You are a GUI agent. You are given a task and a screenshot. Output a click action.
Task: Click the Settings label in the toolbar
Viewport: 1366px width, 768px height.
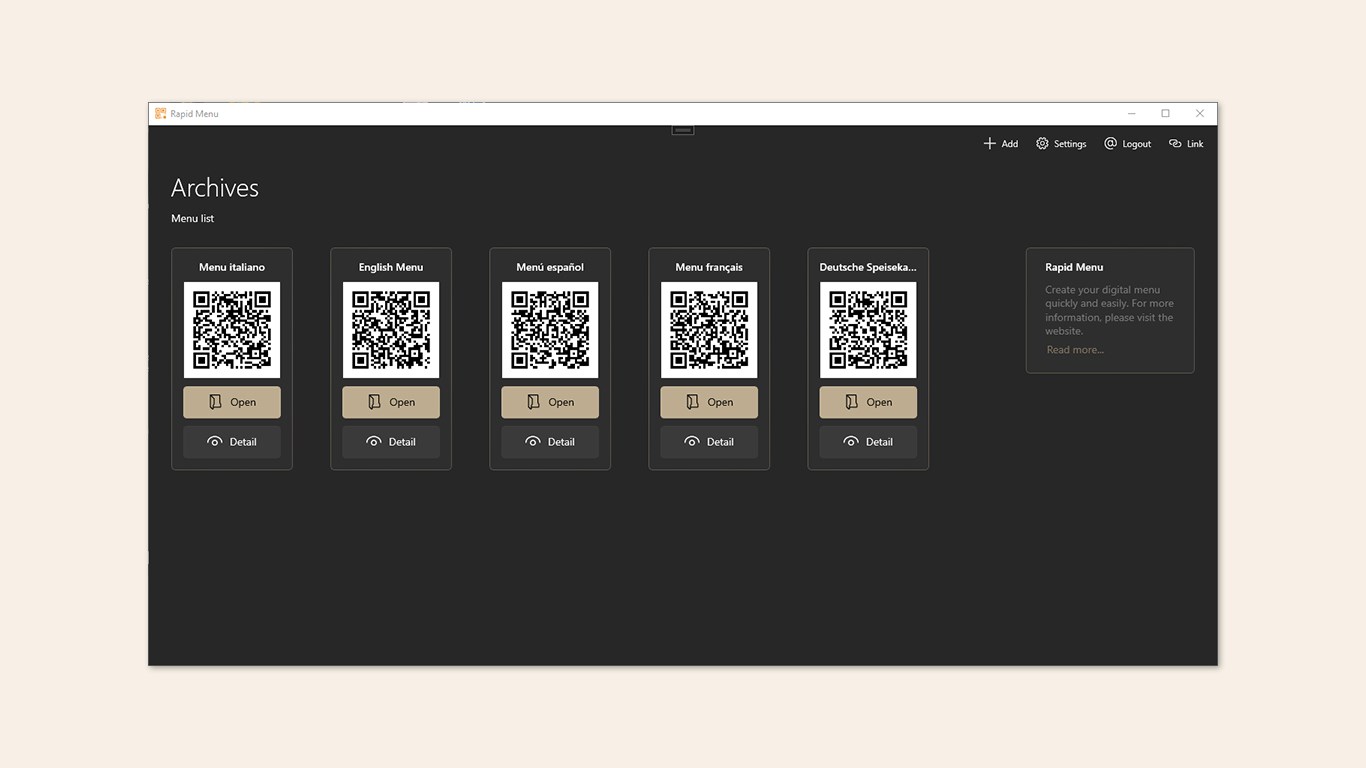1070,144
